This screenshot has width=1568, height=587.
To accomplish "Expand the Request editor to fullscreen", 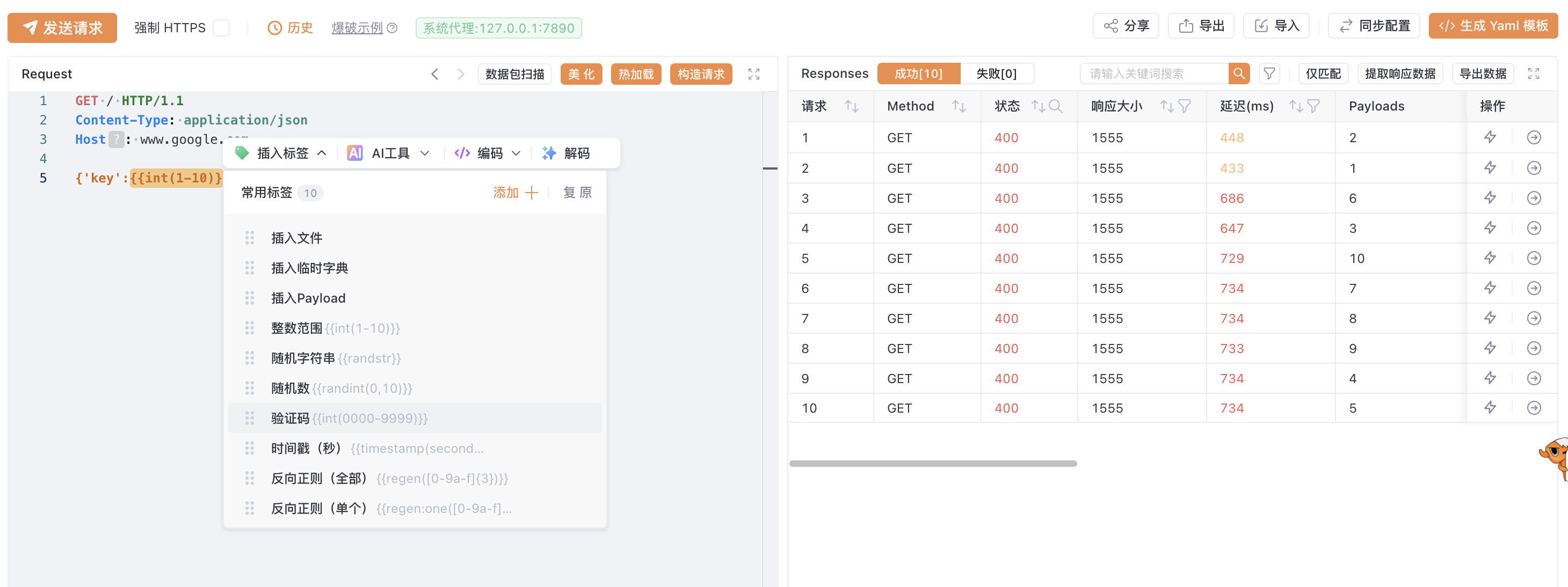I will (x=753, y=74).
